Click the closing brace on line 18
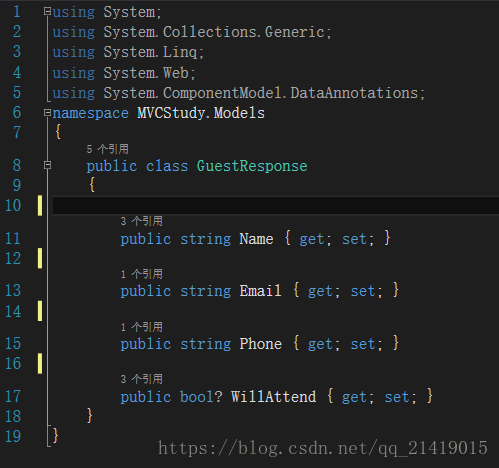Screen dimensions: 499x468 (89, 416)
